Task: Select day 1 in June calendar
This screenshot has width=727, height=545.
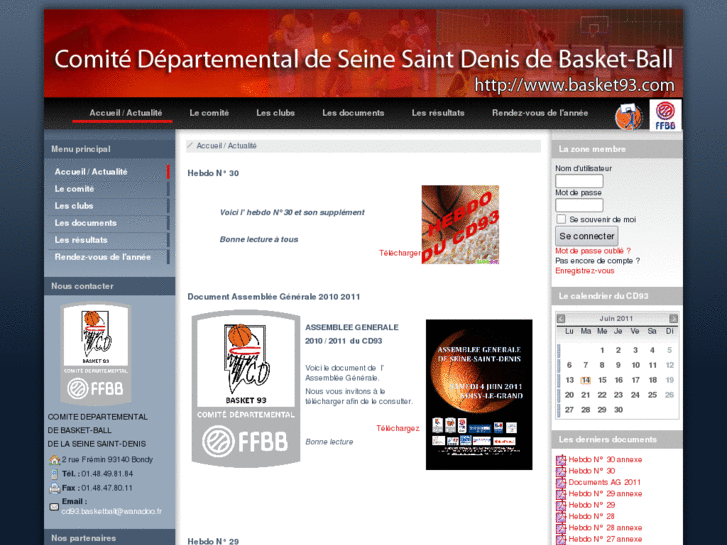Action: pyautogui.click(x=602, y=351)
